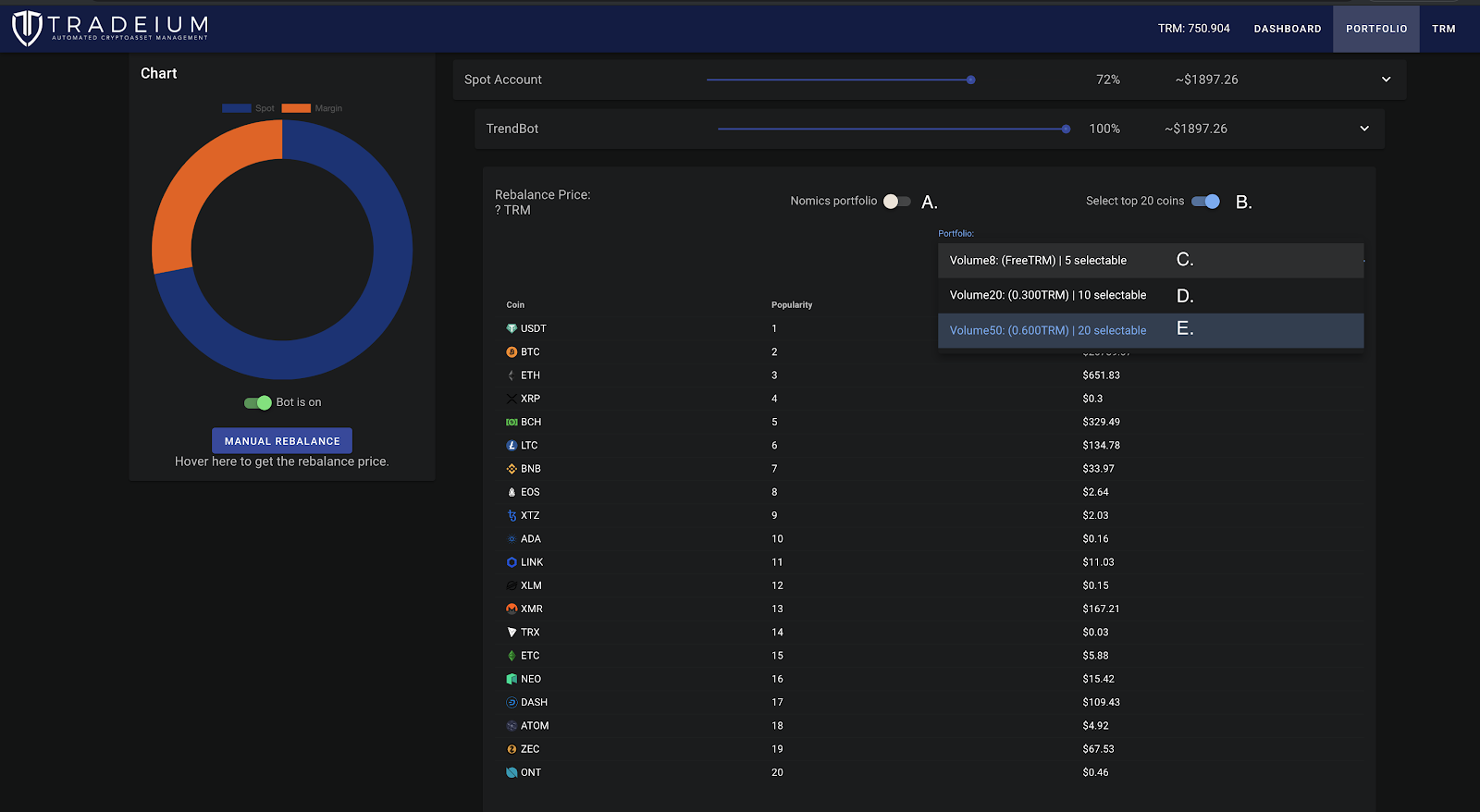Open the Portfolio tab

click(1376, 29)
